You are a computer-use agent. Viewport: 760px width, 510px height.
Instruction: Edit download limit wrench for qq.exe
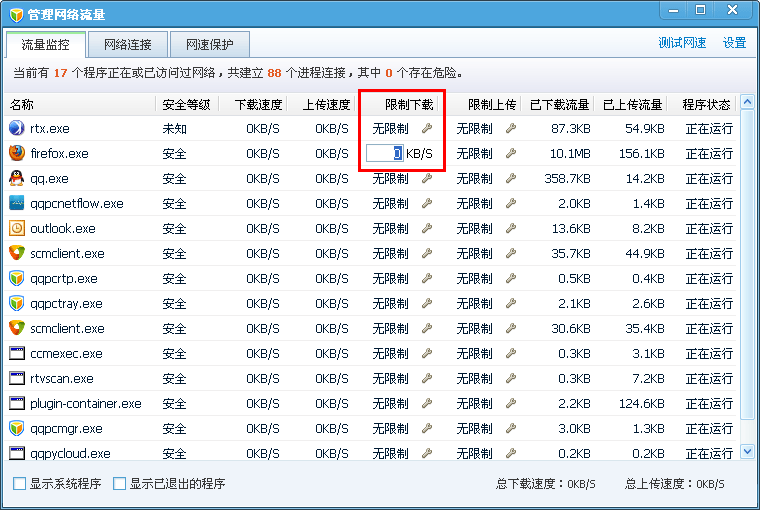427,178
